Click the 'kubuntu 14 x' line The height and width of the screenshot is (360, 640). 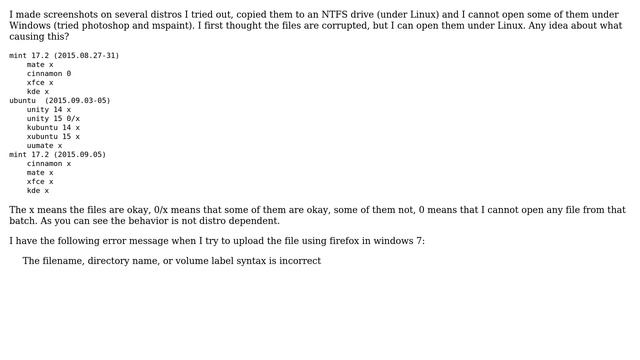tap(53, 127)
